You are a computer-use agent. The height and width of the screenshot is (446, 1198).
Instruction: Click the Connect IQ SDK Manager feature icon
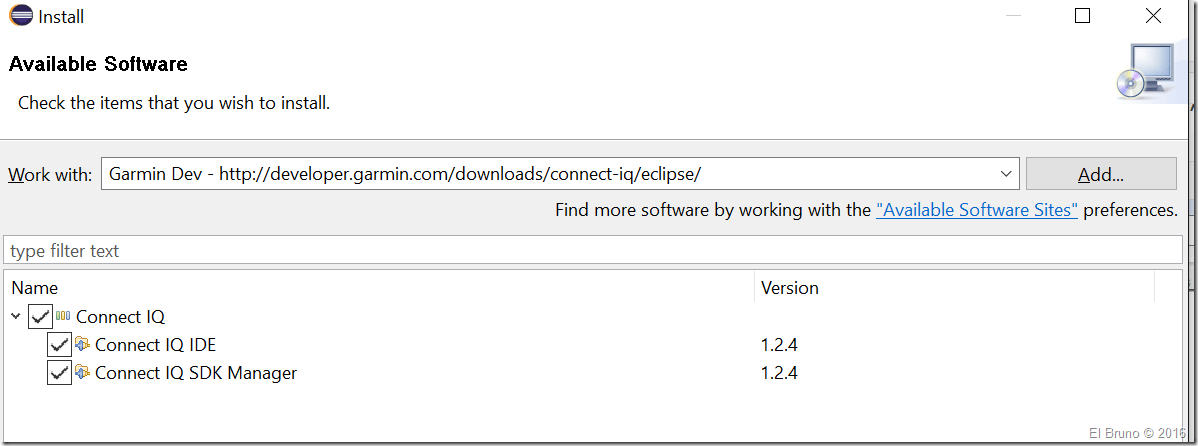83,373
